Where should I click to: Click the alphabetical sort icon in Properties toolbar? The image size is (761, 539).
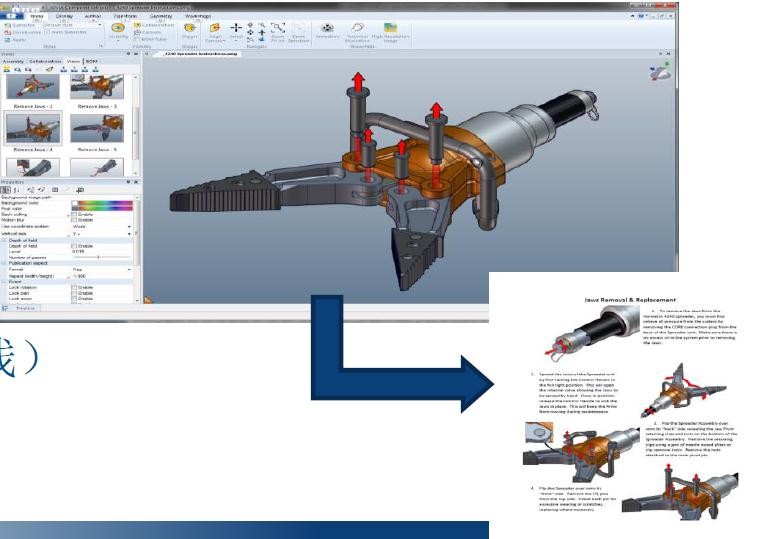[x=17, y=190]
